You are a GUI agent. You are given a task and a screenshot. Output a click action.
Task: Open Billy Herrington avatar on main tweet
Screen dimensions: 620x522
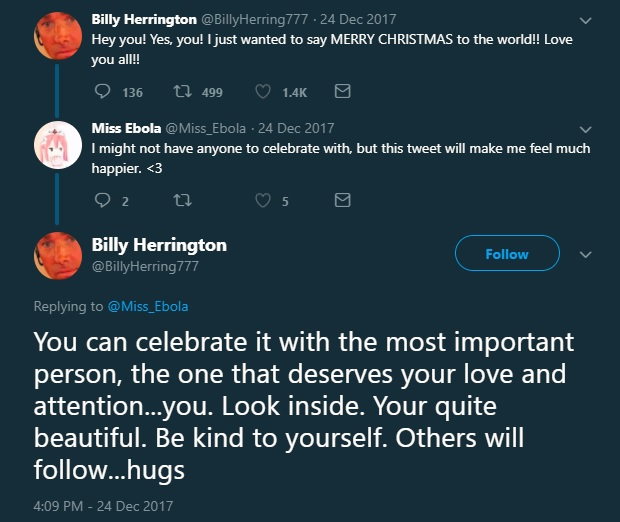click(58, 255)
